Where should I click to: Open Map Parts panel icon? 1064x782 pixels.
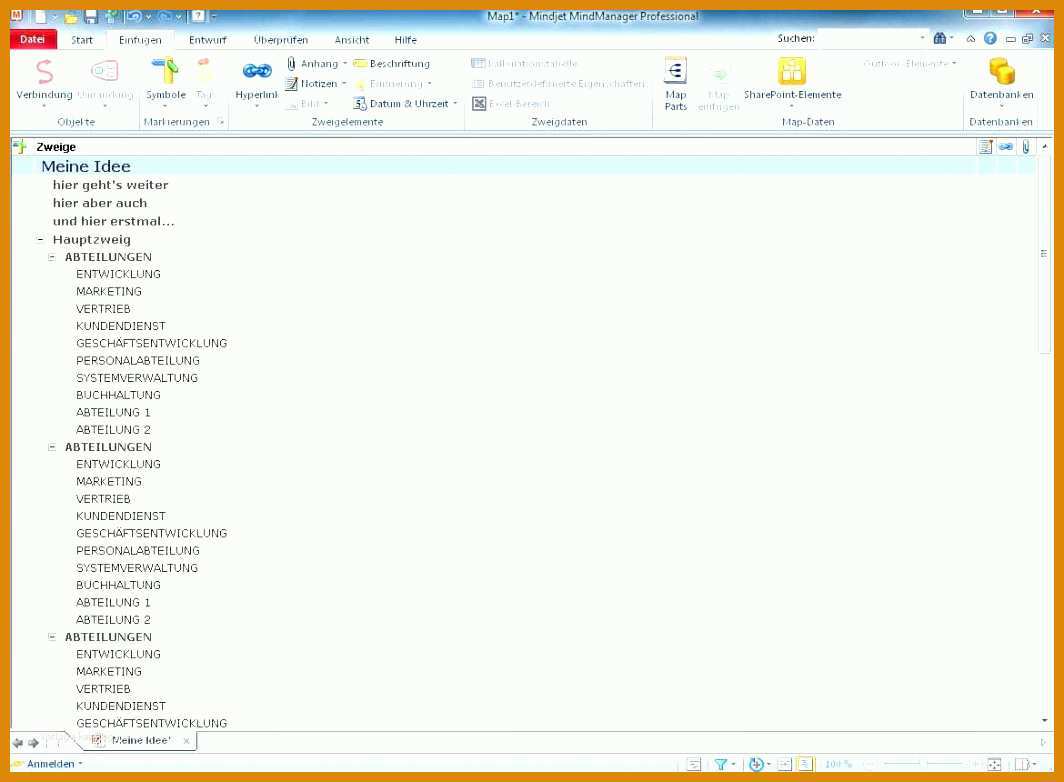point(675,71)
